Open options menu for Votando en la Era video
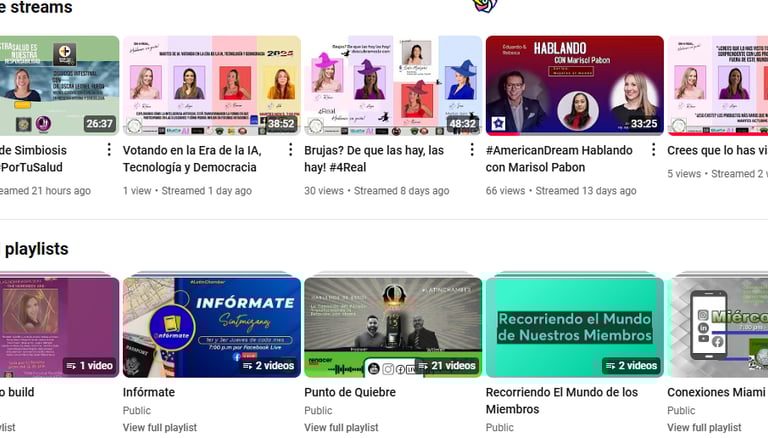 pos(290,150)
